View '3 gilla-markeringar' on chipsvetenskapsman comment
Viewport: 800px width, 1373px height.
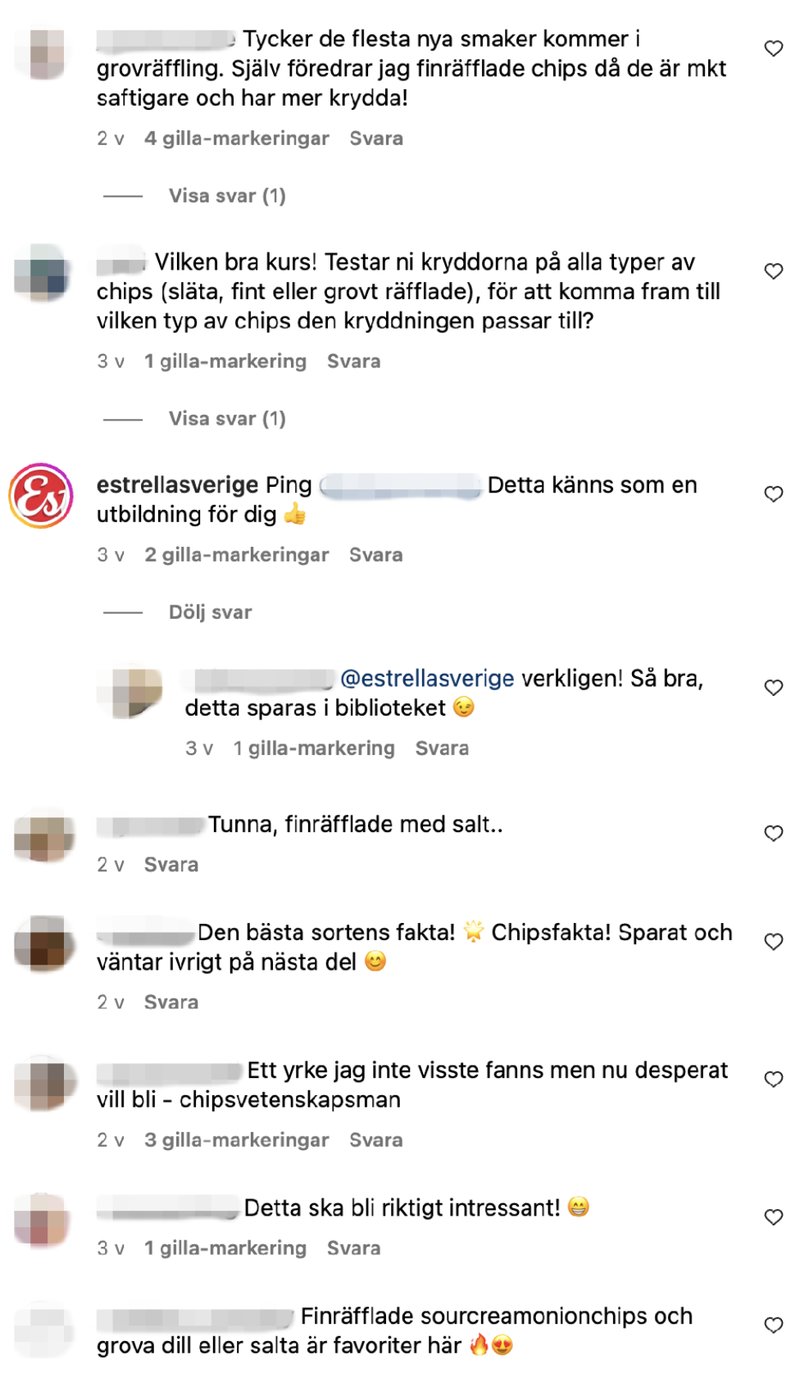[x=237, y=1140]
